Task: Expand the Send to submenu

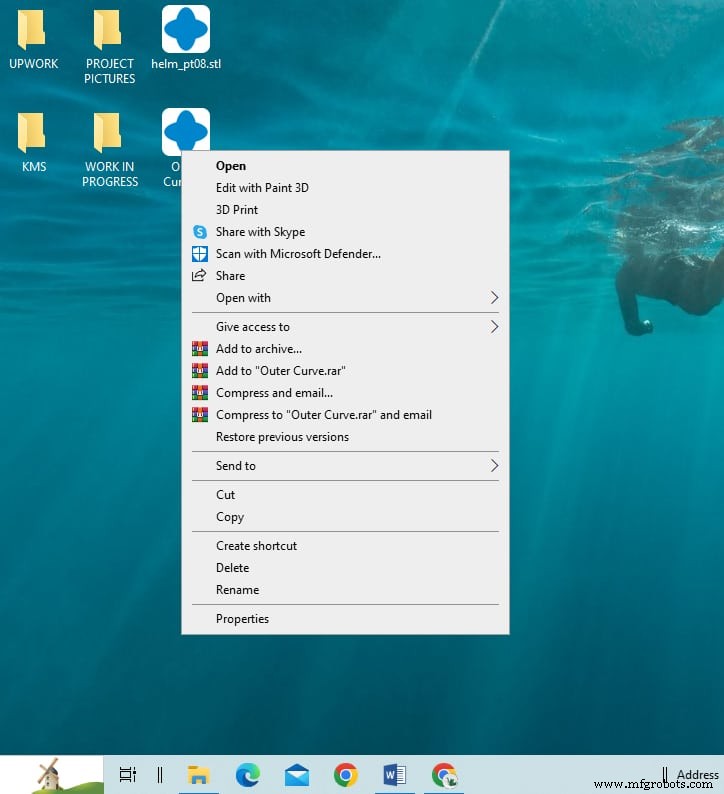Action: tap(345, 466)
